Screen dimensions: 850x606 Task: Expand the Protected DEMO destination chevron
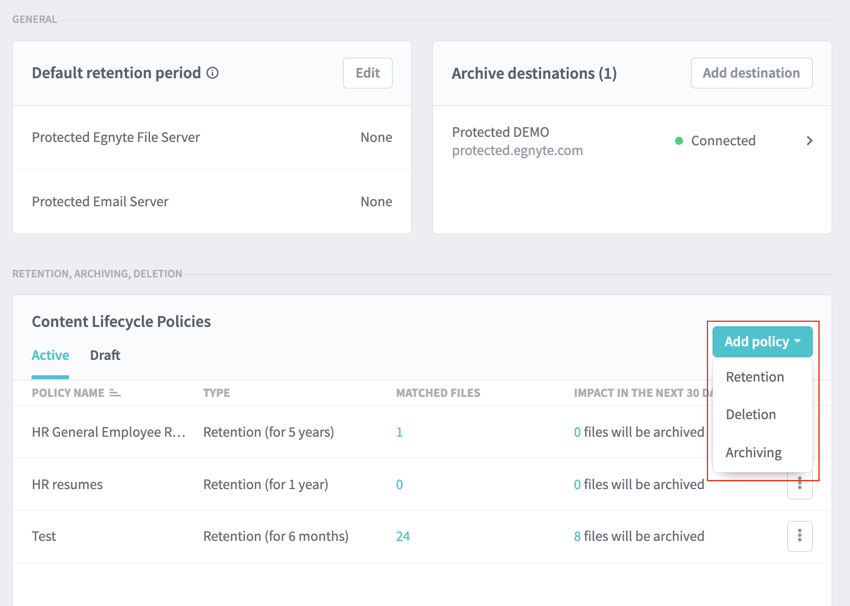[809, 141]
